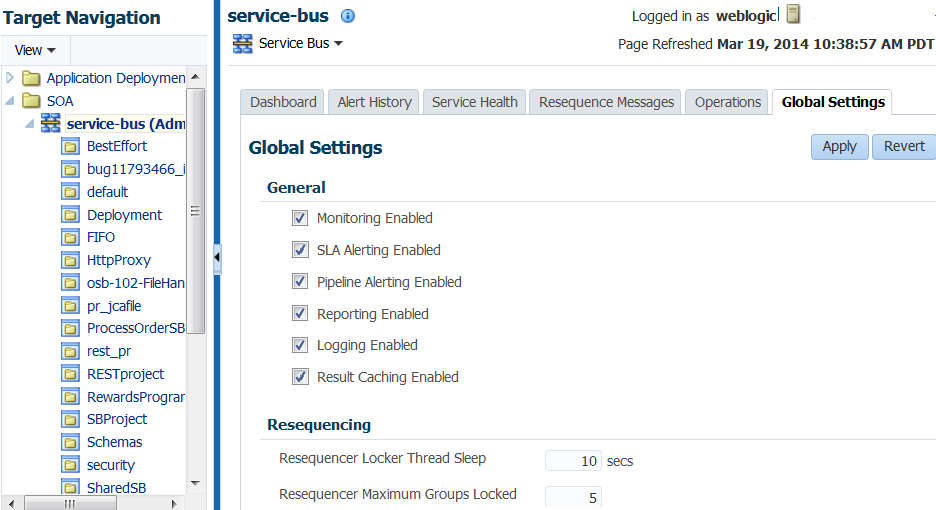Image resolution: width=936 pixels, height=510 pixels.
Task: Click the Apply button
Action: click(x=839, y=146)
